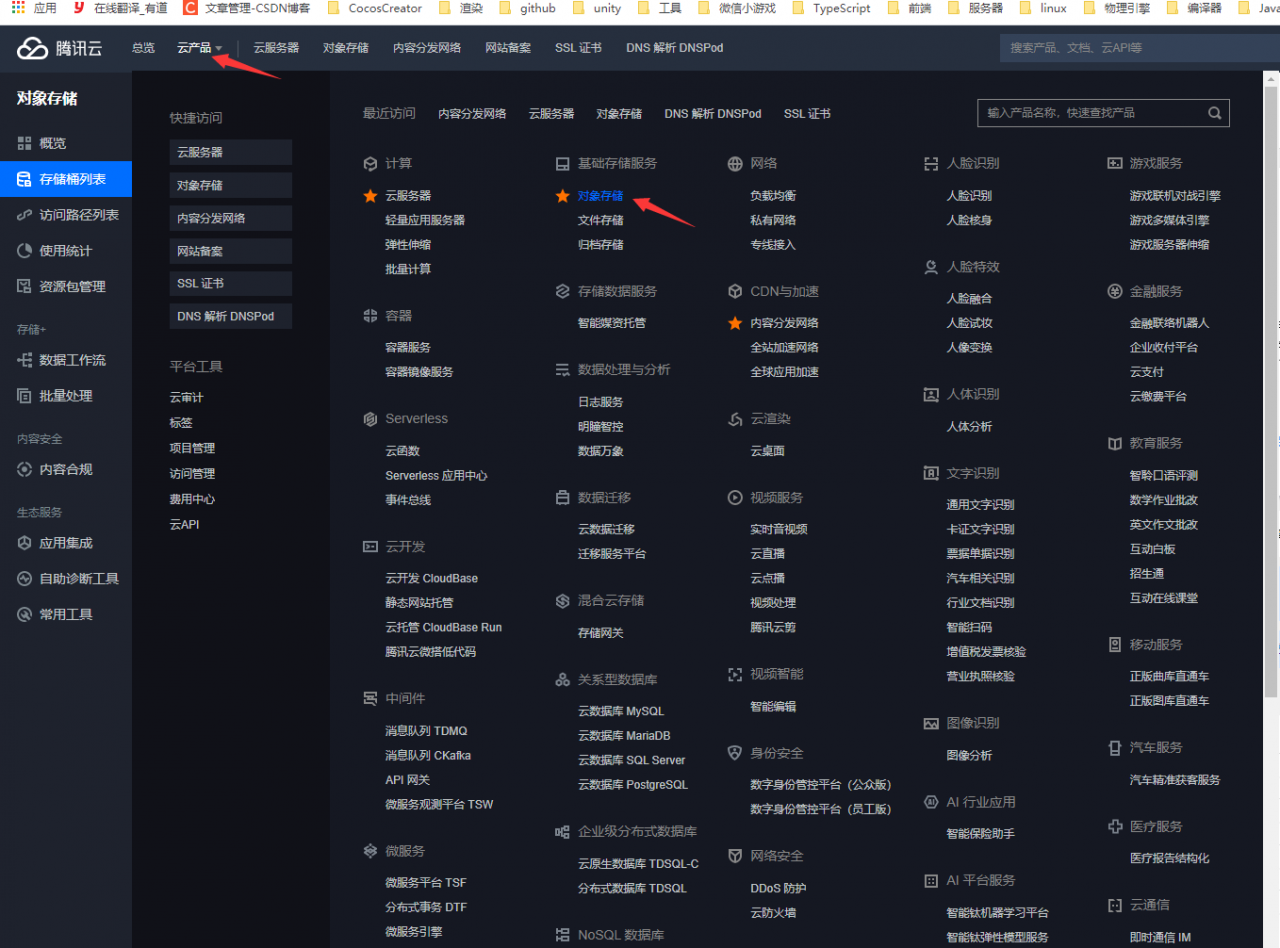Click the 自助诊断工具 icon

click(25, 579)
